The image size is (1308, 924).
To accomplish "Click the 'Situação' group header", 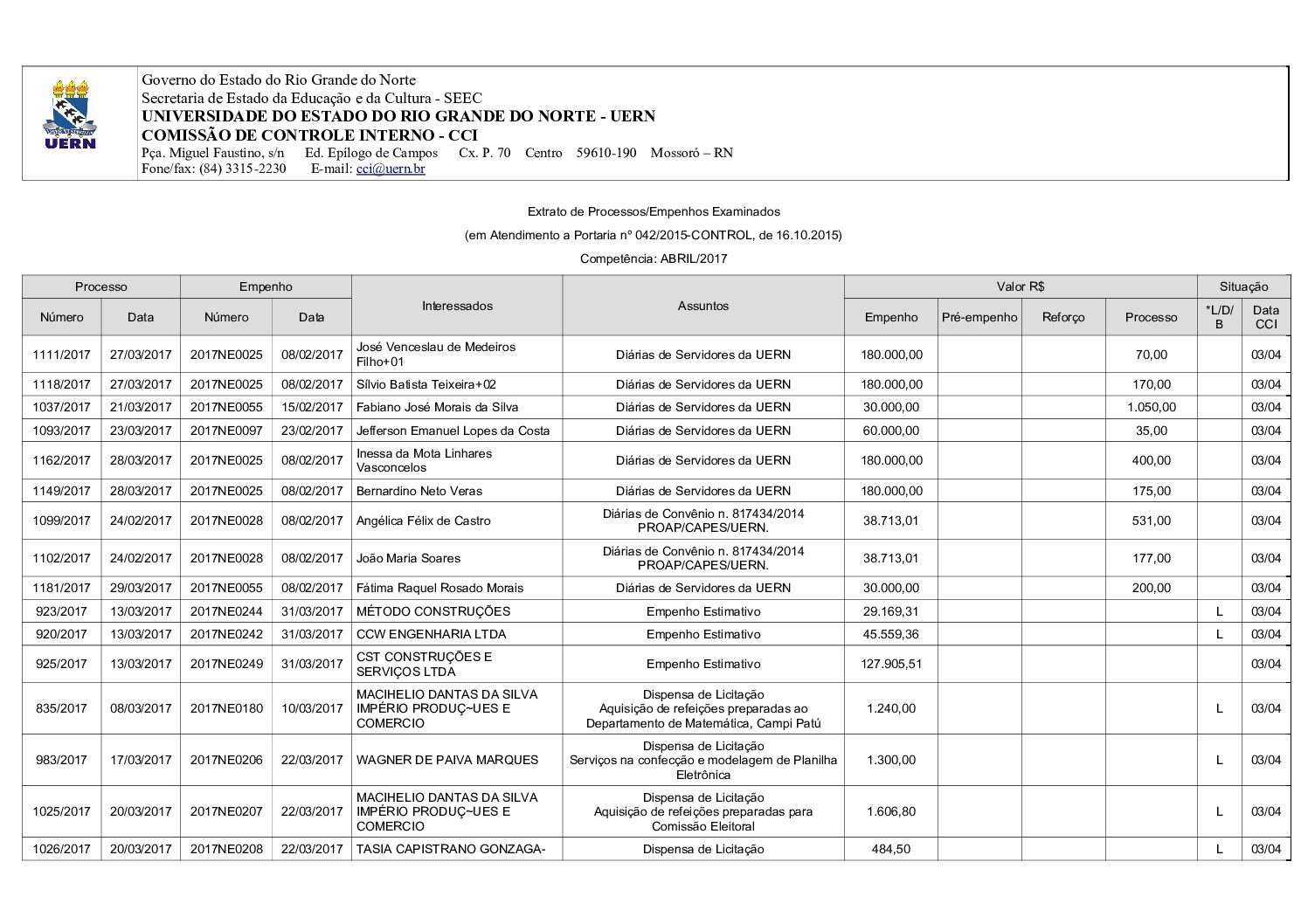I will (1243, 286).
